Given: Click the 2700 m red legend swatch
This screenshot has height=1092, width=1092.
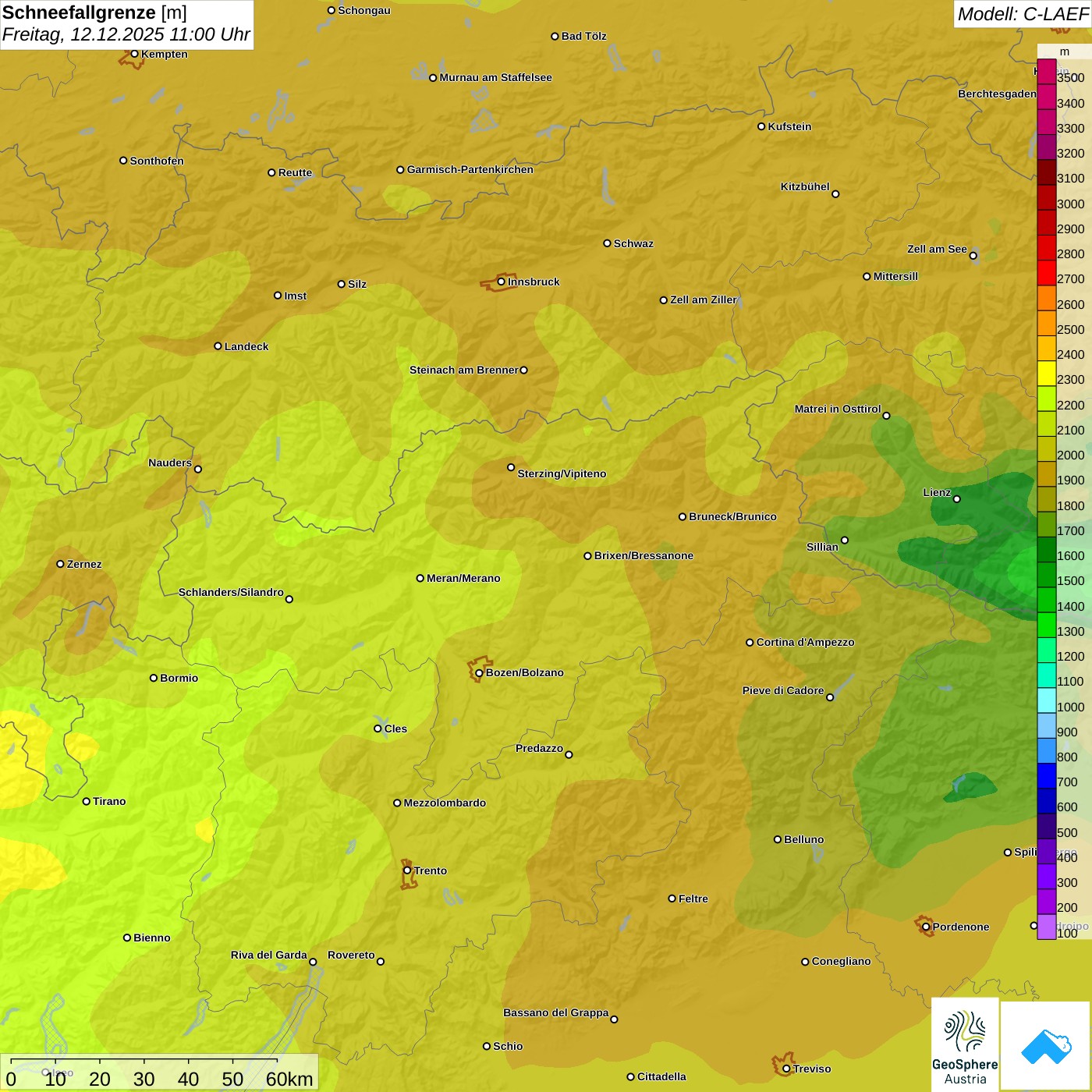Looking at the screenshot, I should 1046,273.
